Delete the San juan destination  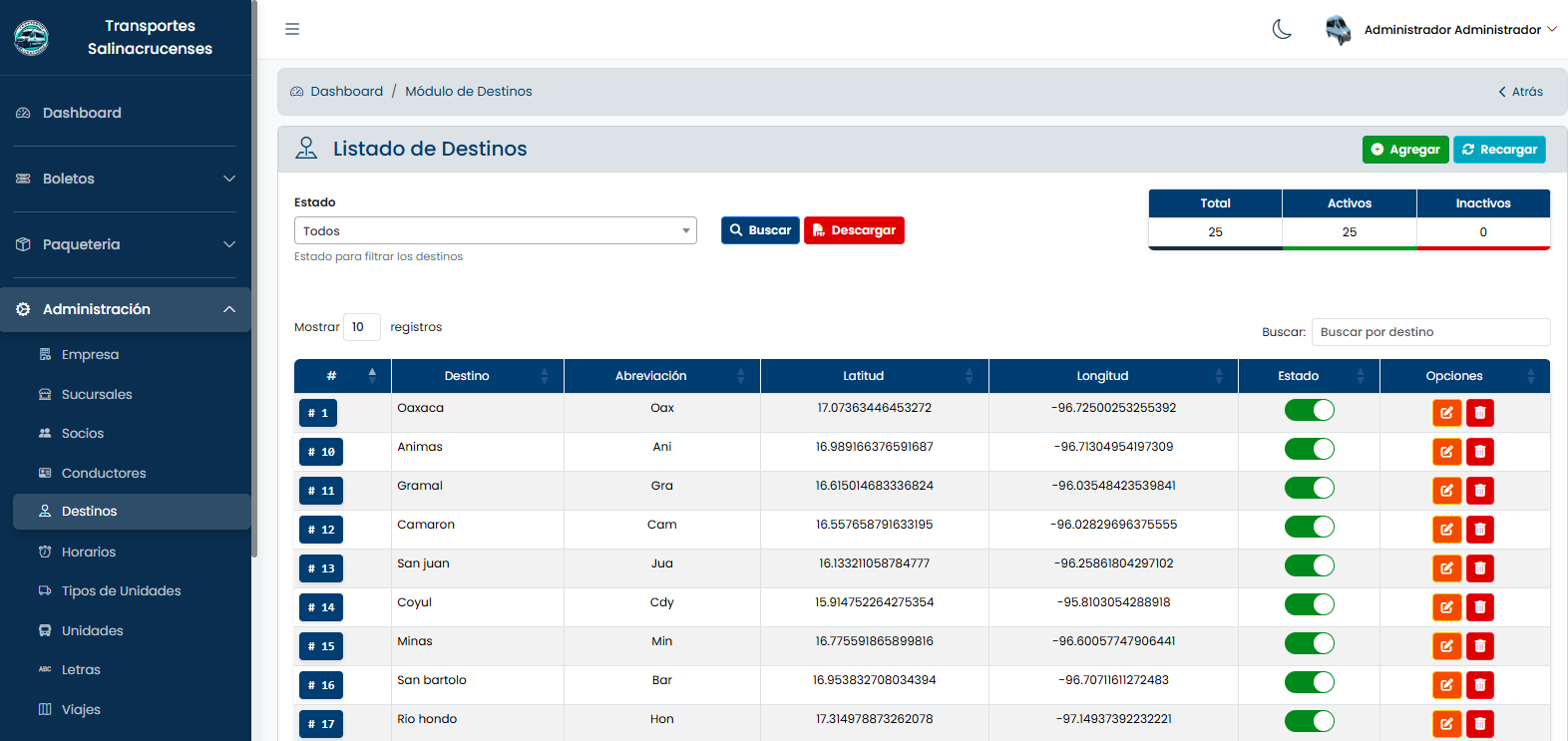1480,568
